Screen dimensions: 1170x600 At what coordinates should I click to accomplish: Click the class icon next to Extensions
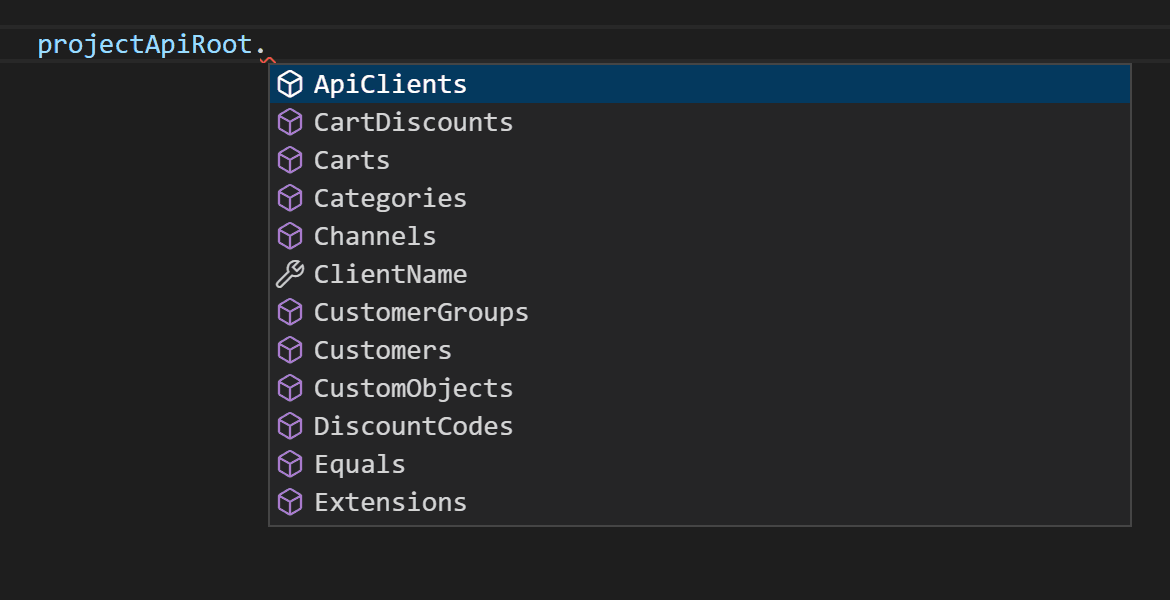click(x=290, y=502)
